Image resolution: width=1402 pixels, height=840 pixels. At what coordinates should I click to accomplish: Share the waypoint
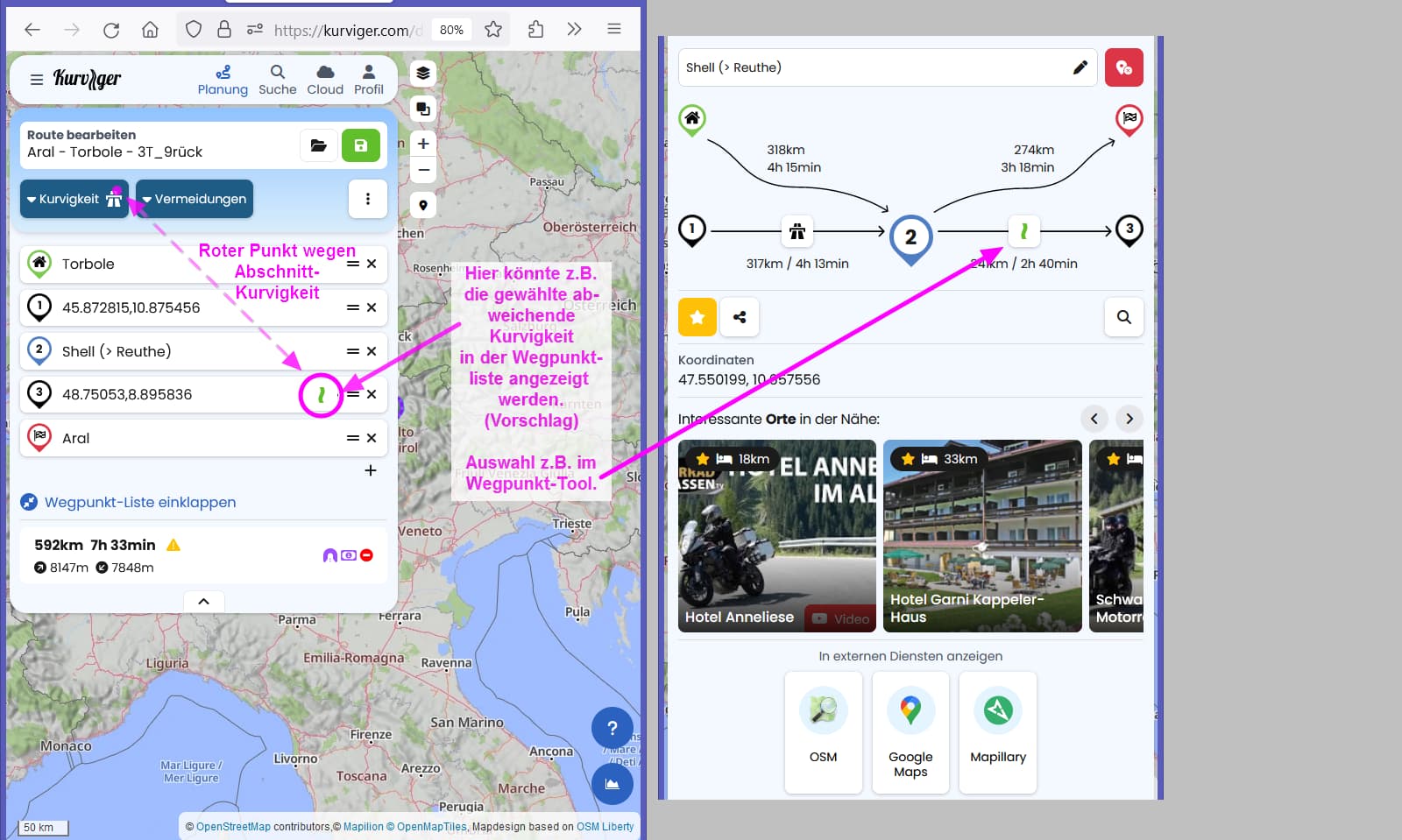(740, 317)
